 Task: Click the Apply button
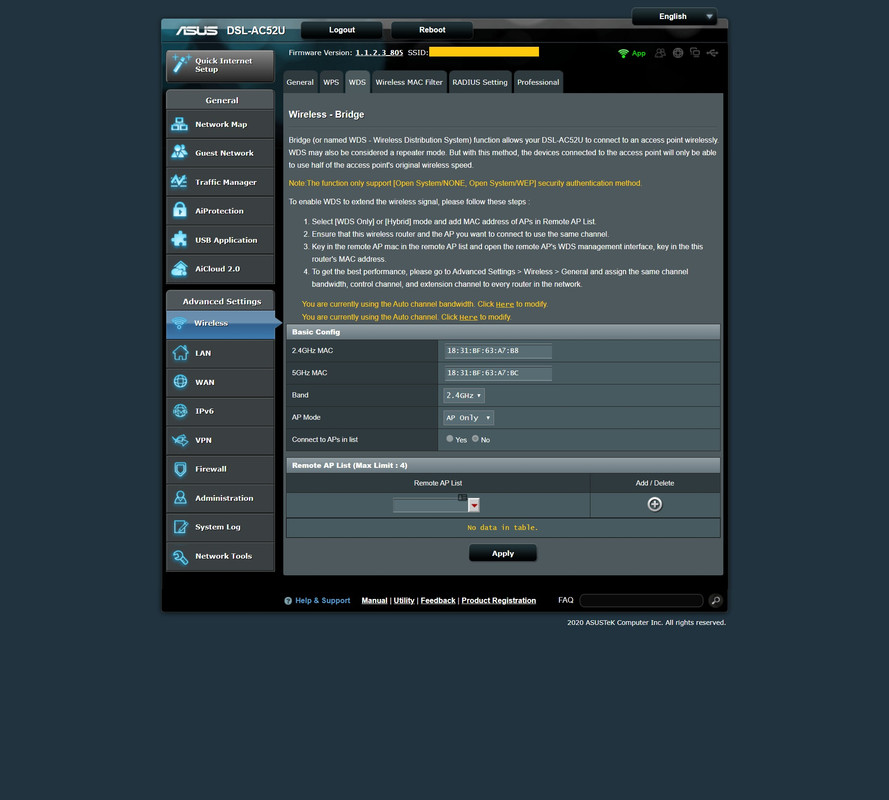[x=503, y=553]
